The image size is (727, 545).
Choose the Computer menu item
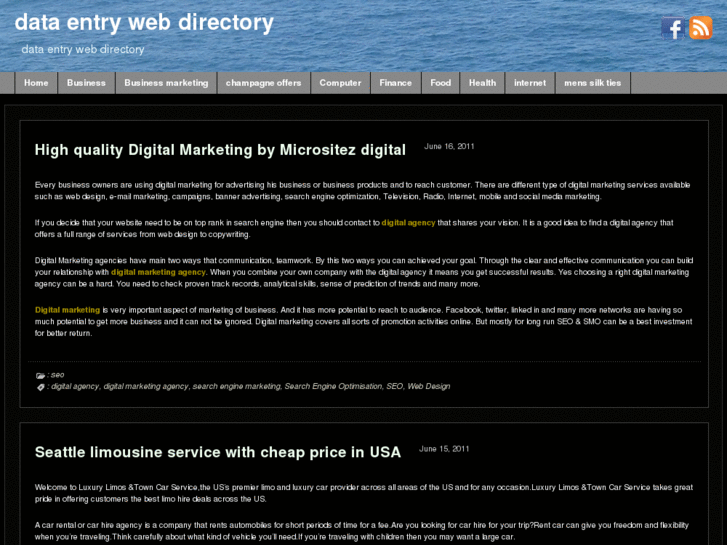click(340, 83)
